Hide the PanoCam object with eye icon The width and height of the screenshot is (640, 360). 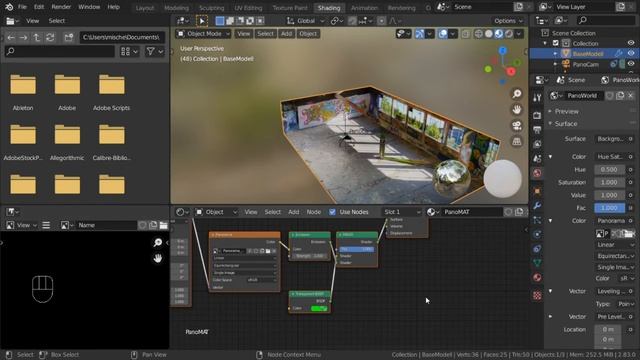pyautogui.click(x=631, y=64)
